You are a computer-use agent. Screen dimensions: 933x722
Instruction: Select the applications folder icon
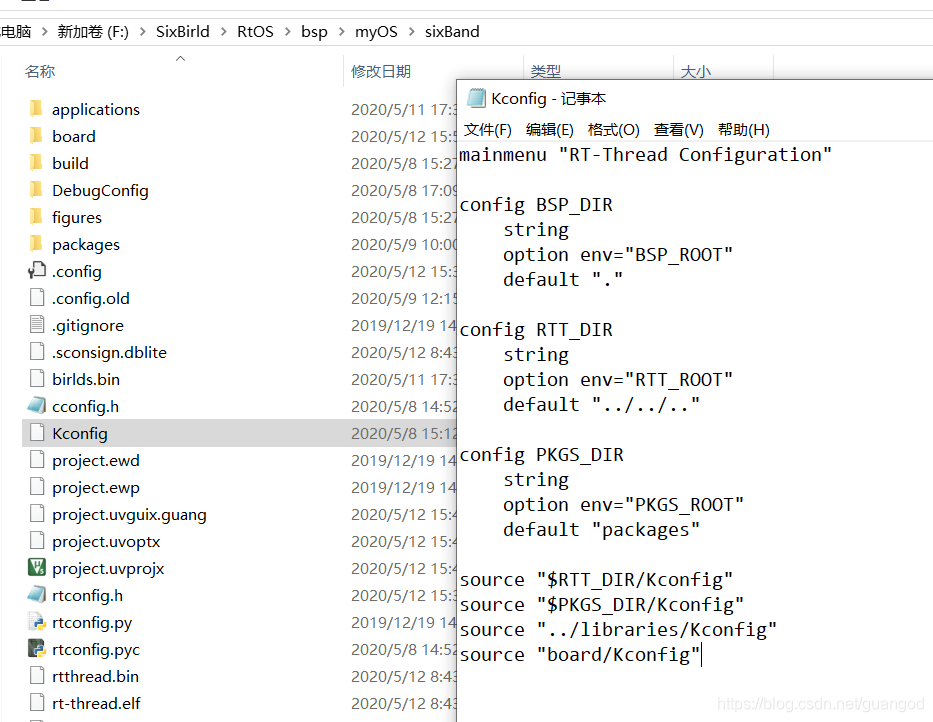point(36,109)
